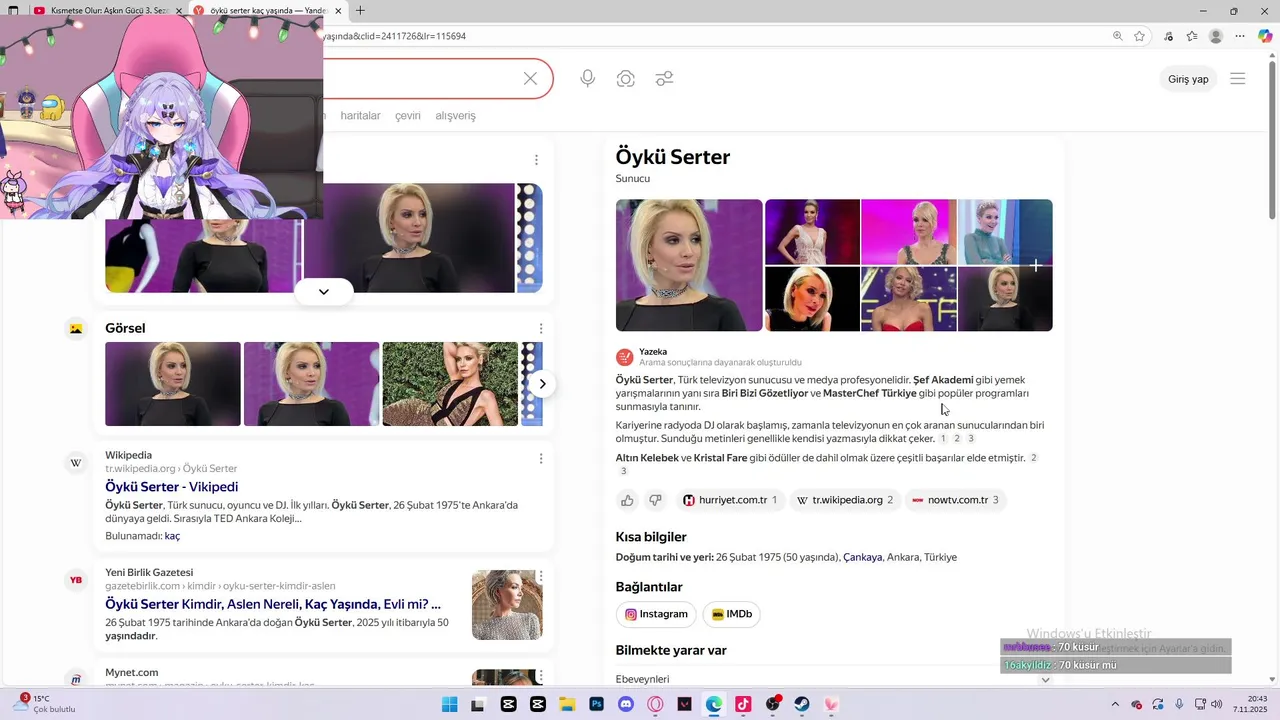Viewport: 1280px width, 720px height.
Task: Open the Mynet.com result source
Action: (131, 673)
